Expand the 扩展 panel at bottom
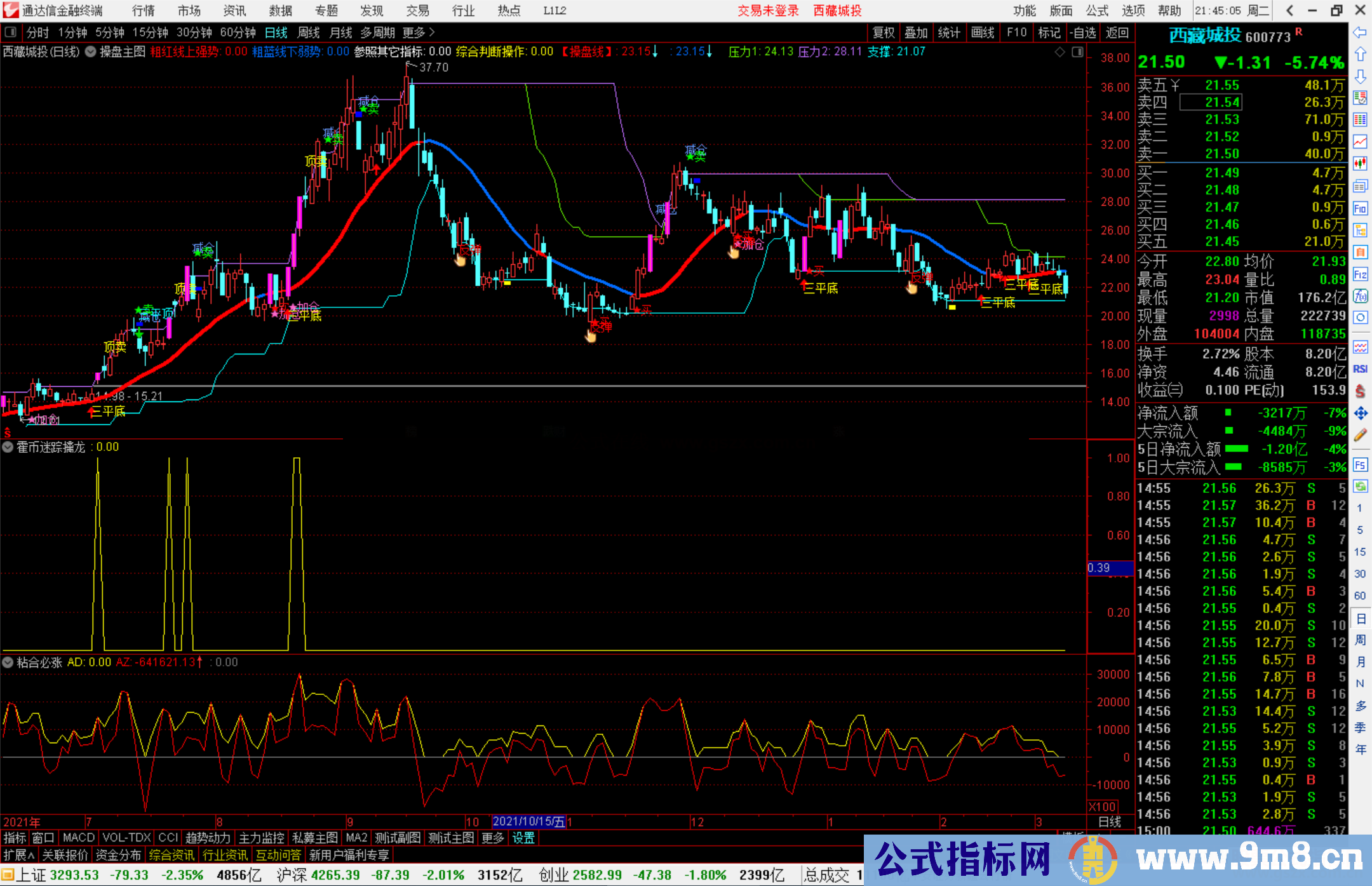 click(x=18, y=855)
